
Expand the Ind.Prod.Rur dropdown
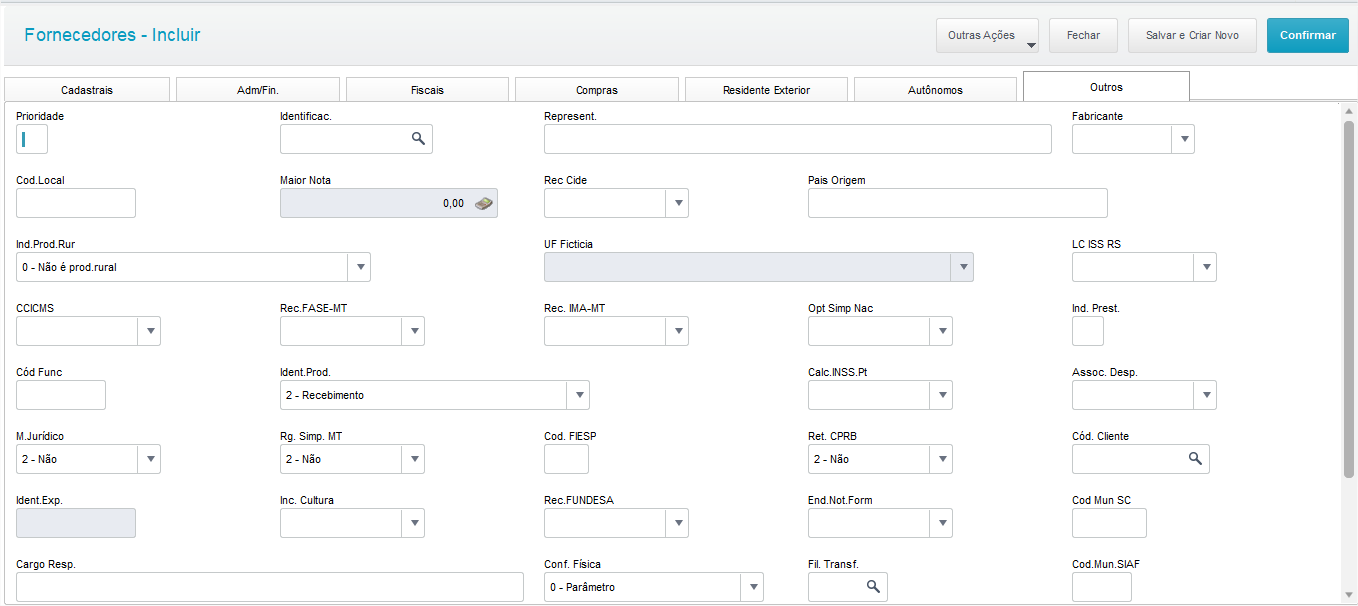(359, 267)
